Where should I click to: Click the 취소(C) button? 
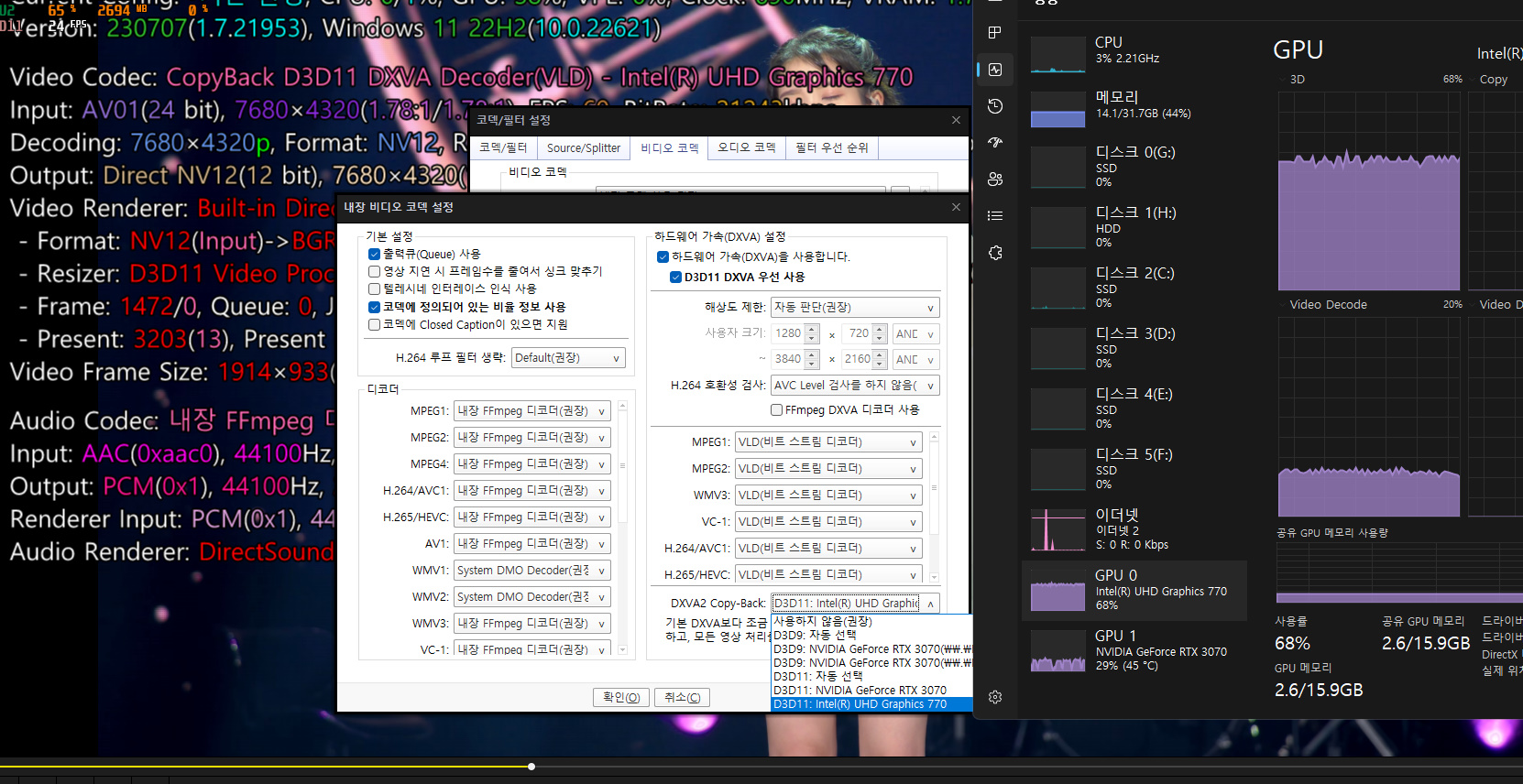click(x=683, y=697)
